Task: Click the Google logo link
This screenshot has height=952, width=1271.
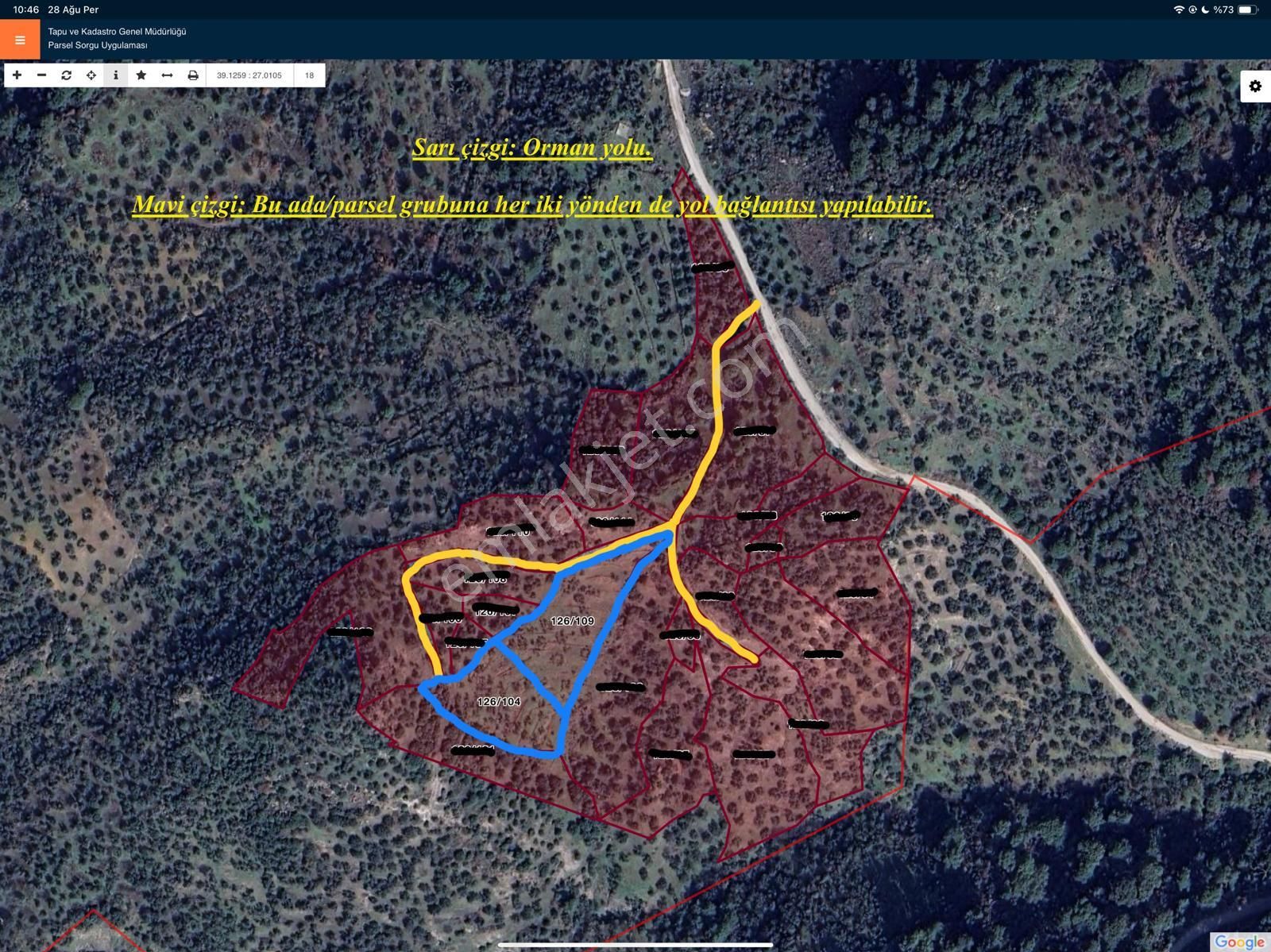Action: coord(1238,942)
